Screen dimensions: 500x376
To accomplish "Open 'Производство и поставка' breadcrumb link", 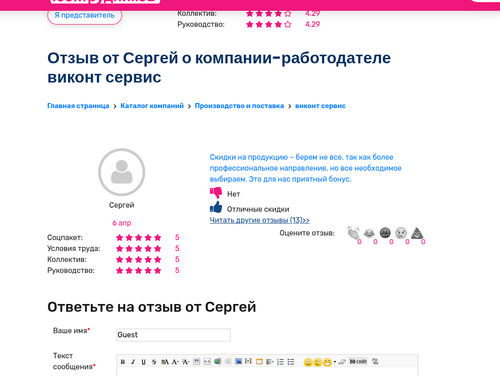I will (239, 106).
